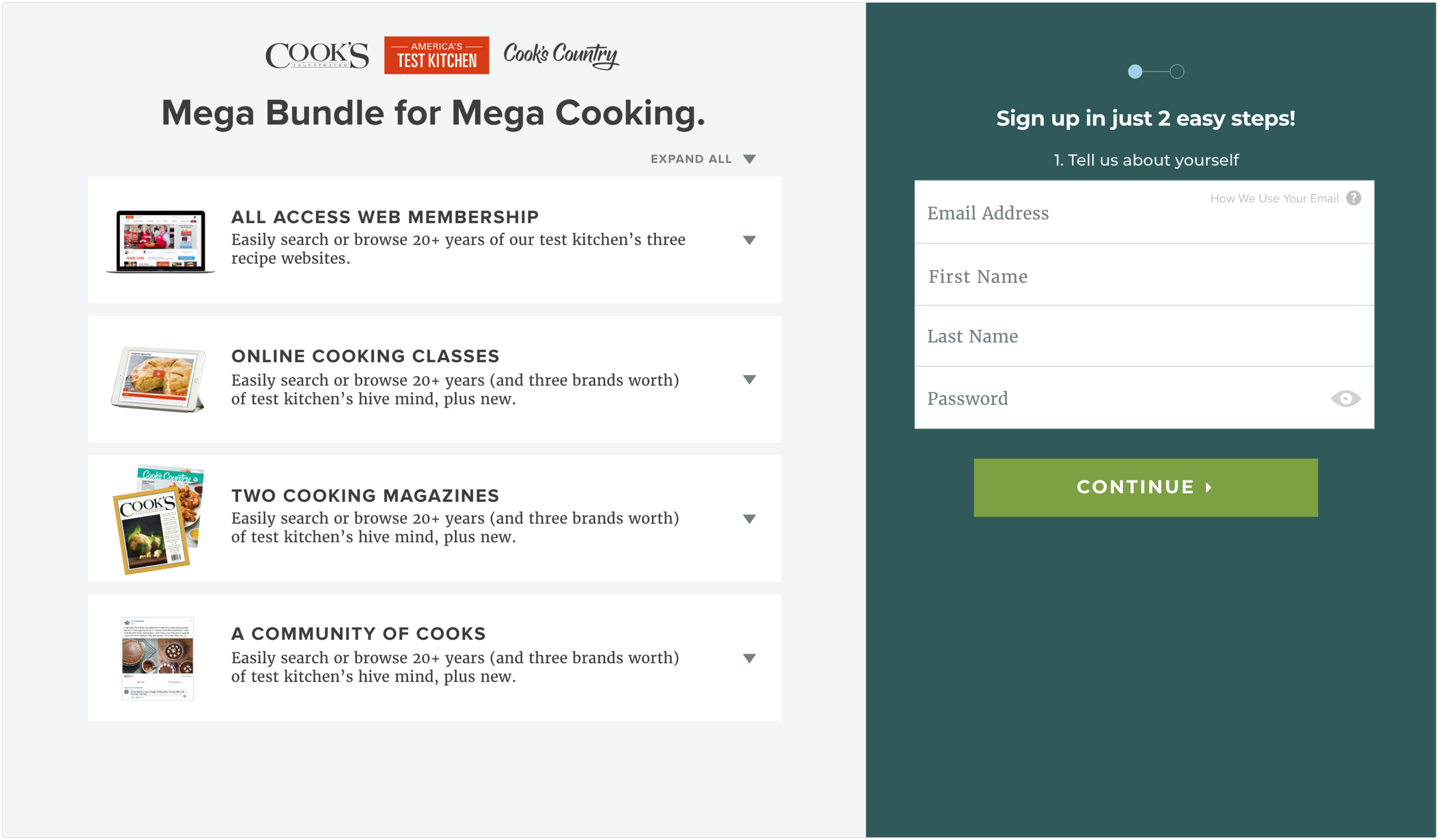
Task: Click the Cook's Illustrated logo
Action: coord(317,55)
